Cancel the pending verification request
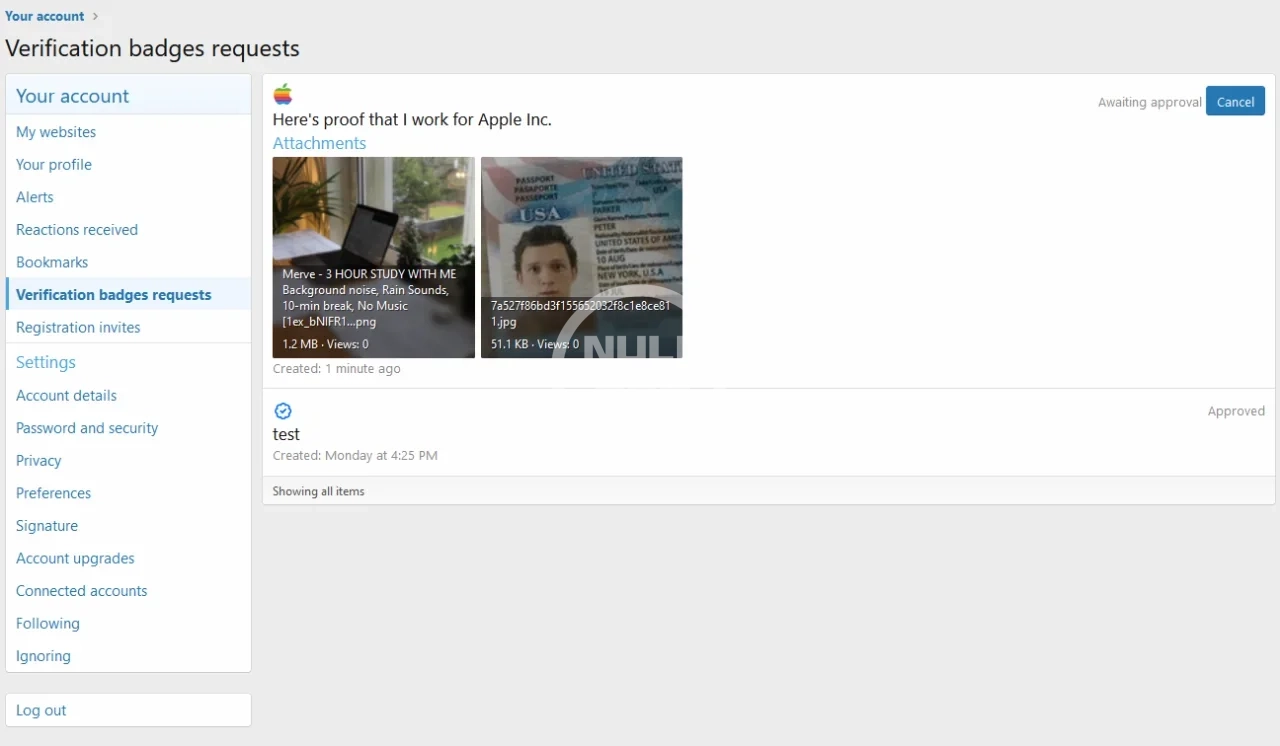The height and width of the screenshot is (746, 1280). point(1235,102)
